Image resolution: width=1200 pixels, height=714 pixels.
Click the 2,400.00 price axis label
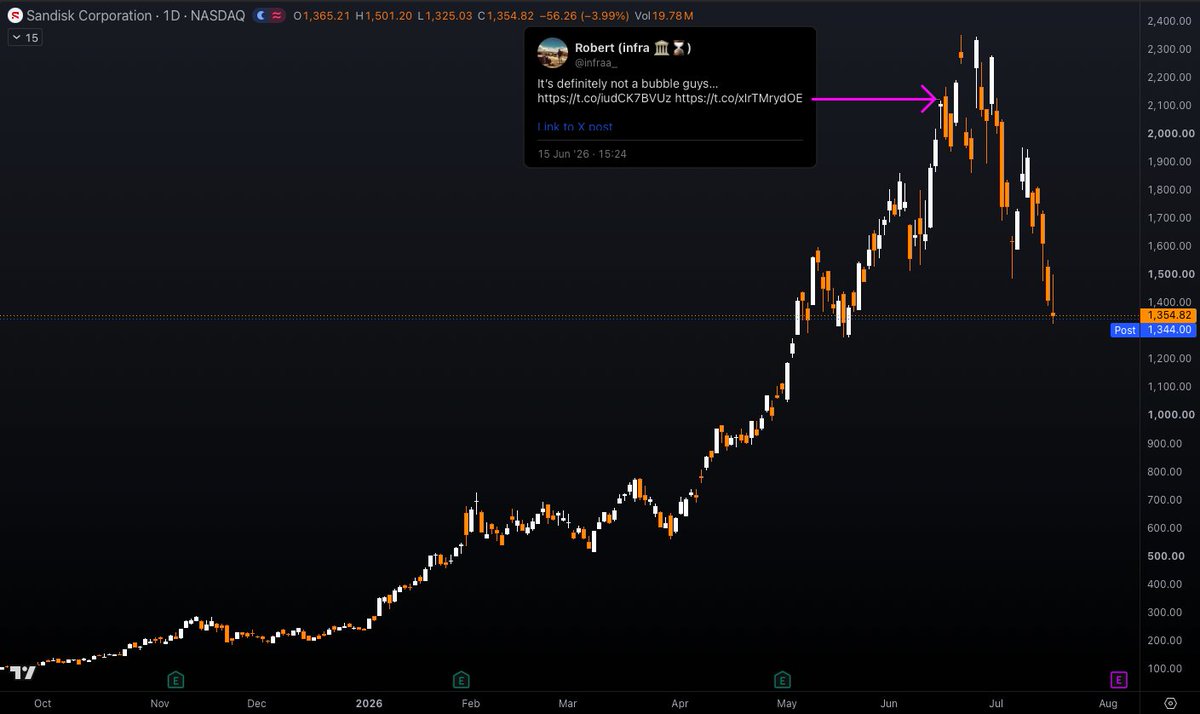coord(1171,21)
